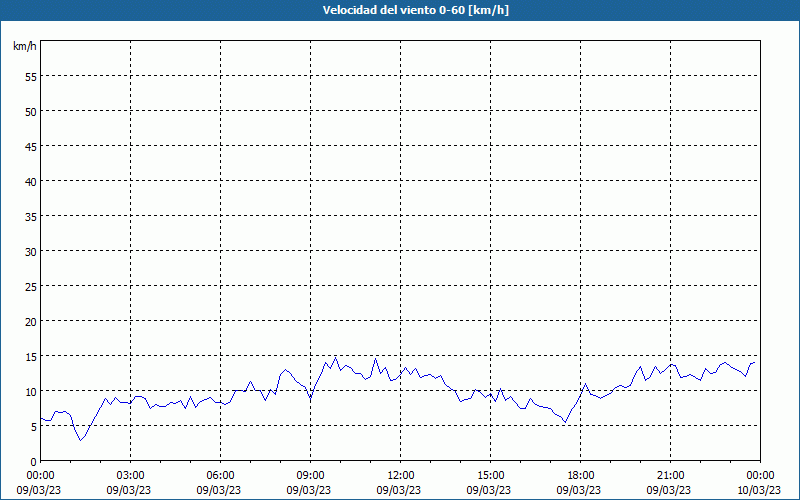Click the '09/03/23' date under 03:00
This screenshot has height=500, width=800.
click(x=129, y=490)
